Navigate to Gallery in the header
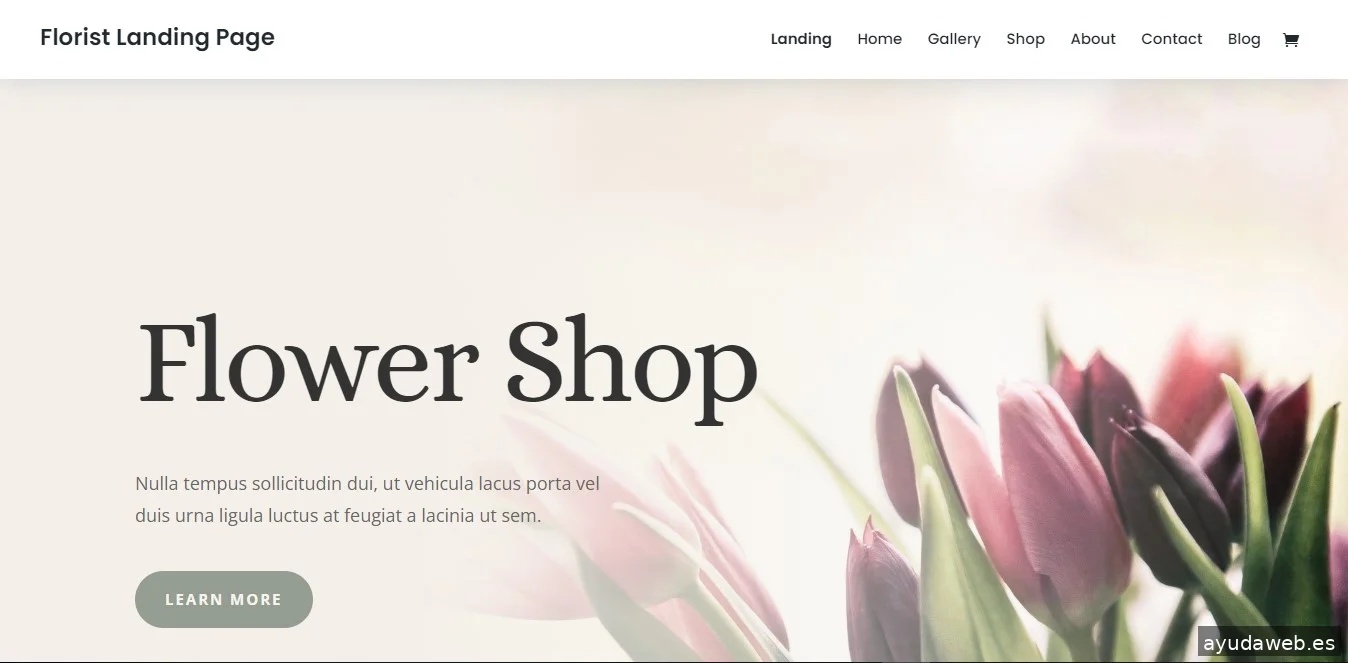Image resolution: width=1348 pixels, height=663 pixels. click(954, 39)
